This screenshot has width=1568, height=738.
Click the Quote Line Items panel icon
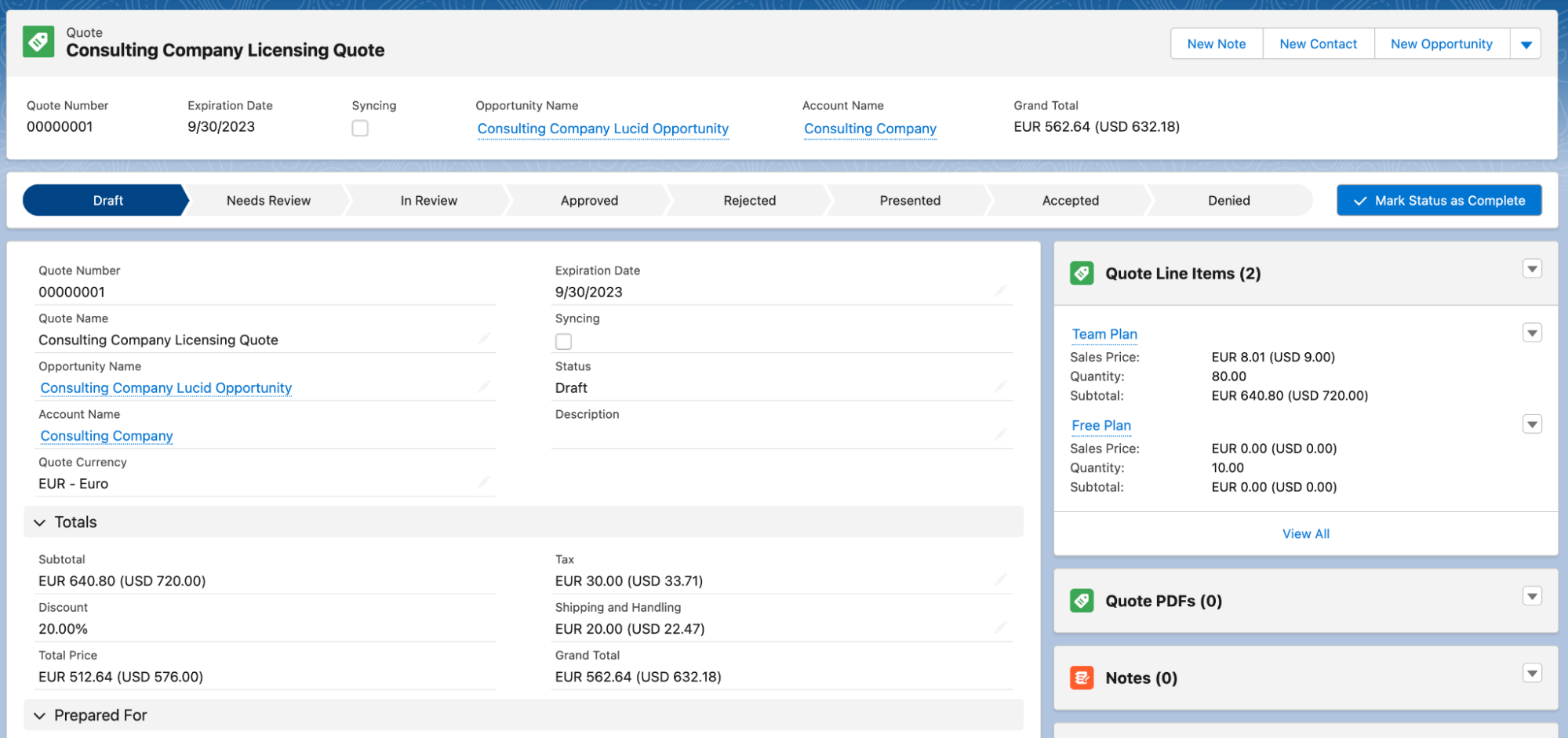click(1082, 273)
